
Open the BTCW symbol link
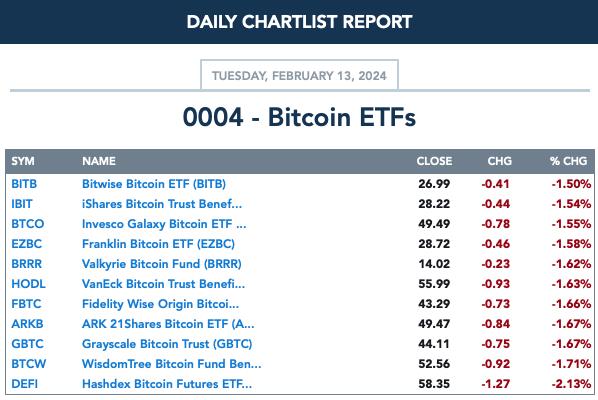pos(29,364)
